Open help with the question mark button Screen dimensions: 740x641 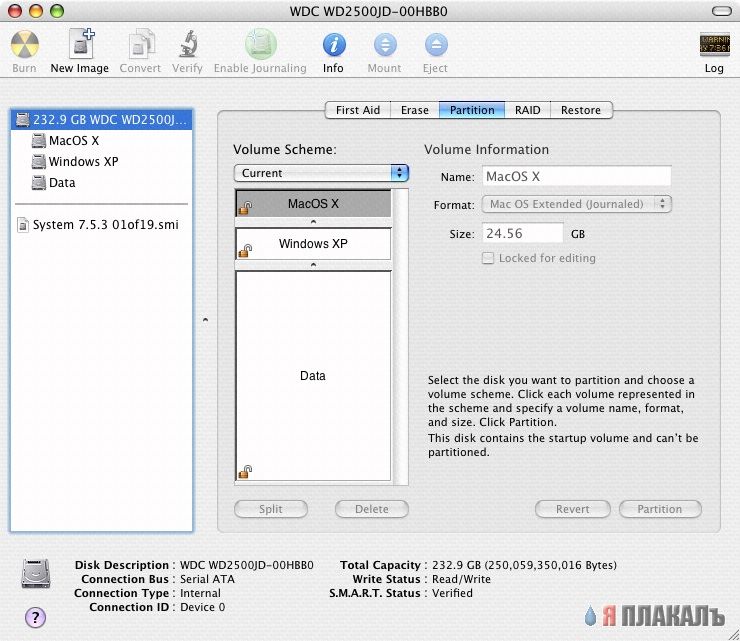click(35, 617)
